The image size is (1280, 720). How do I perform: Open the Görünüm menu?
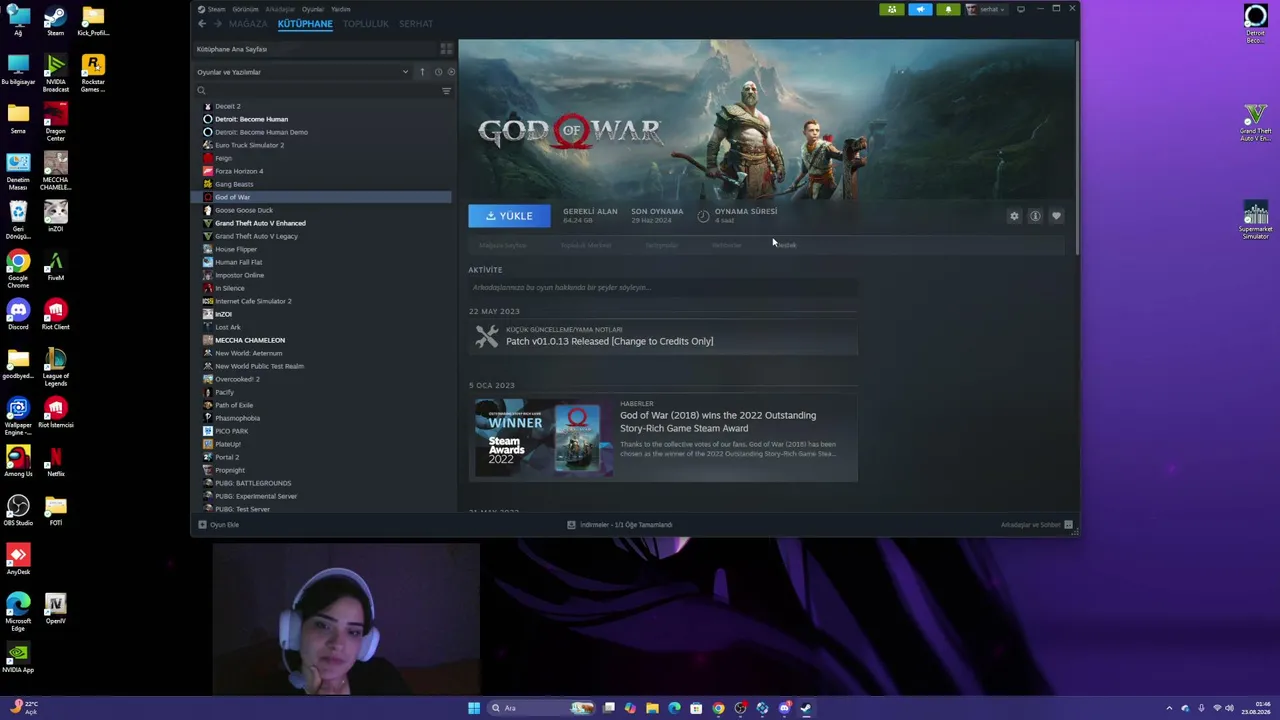(x=245, y=9)
